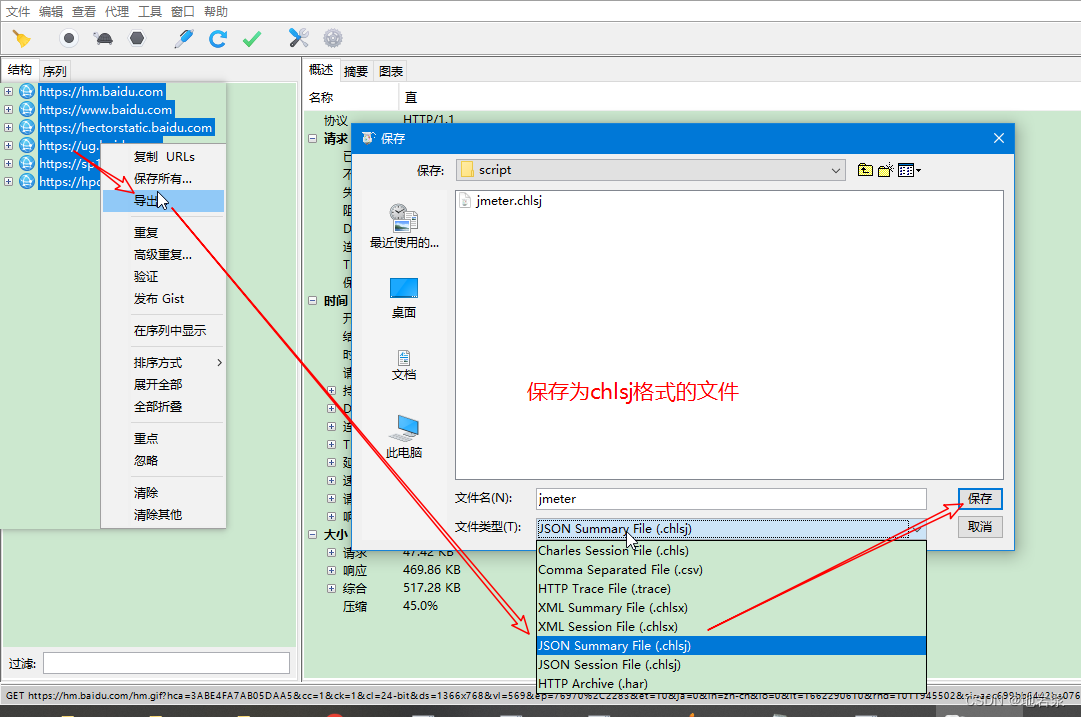Screen dimensions: 1081x717
Task: Switch to the 摘要 tab
Action: coord(357,70)
